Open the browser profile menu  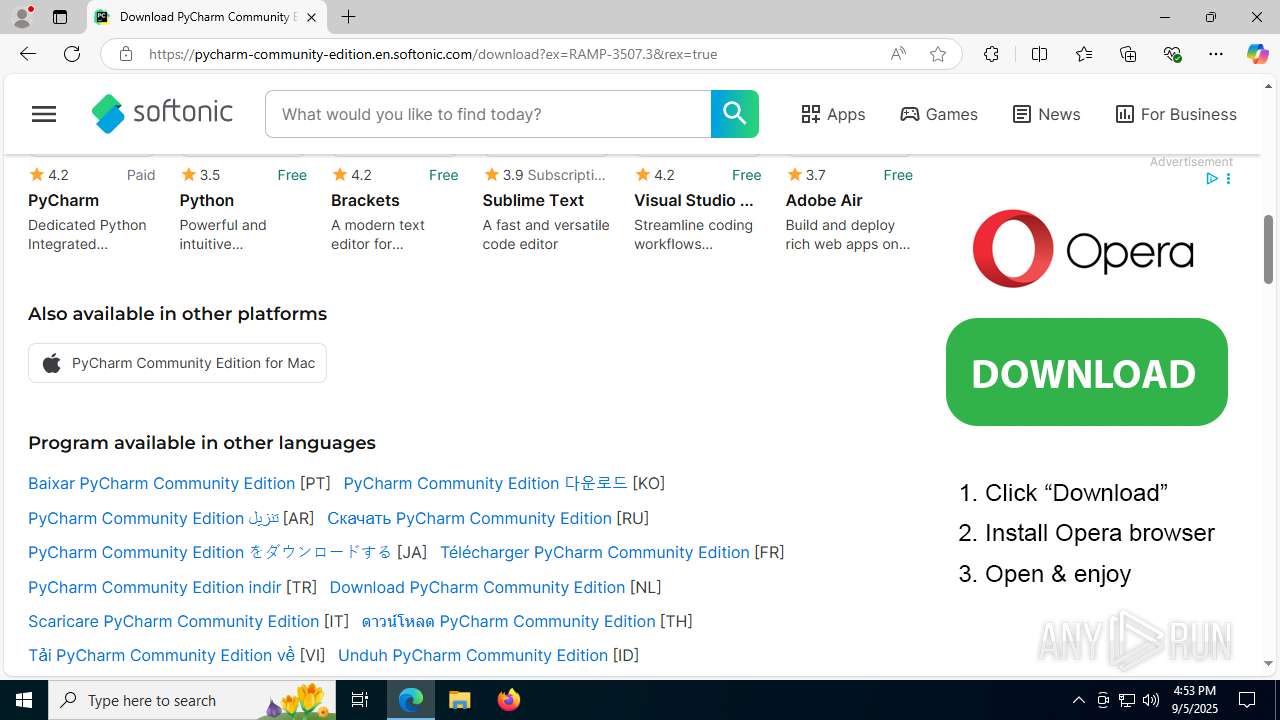pyautogui.click(x=22, y=17)
